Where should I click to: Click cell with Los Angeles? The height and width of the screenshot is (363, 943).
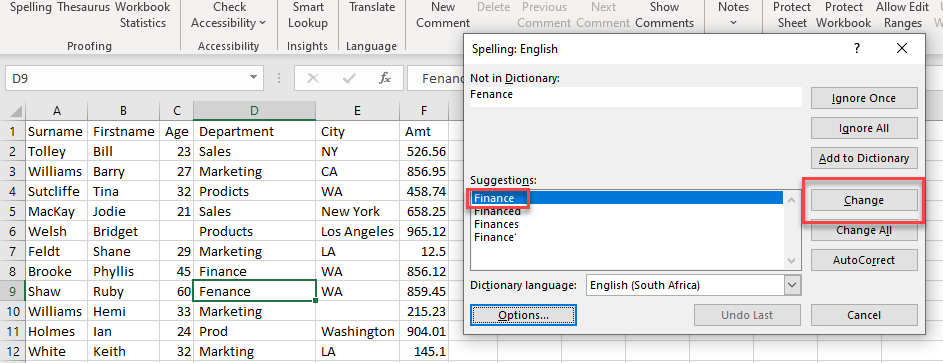click(357, 231)
